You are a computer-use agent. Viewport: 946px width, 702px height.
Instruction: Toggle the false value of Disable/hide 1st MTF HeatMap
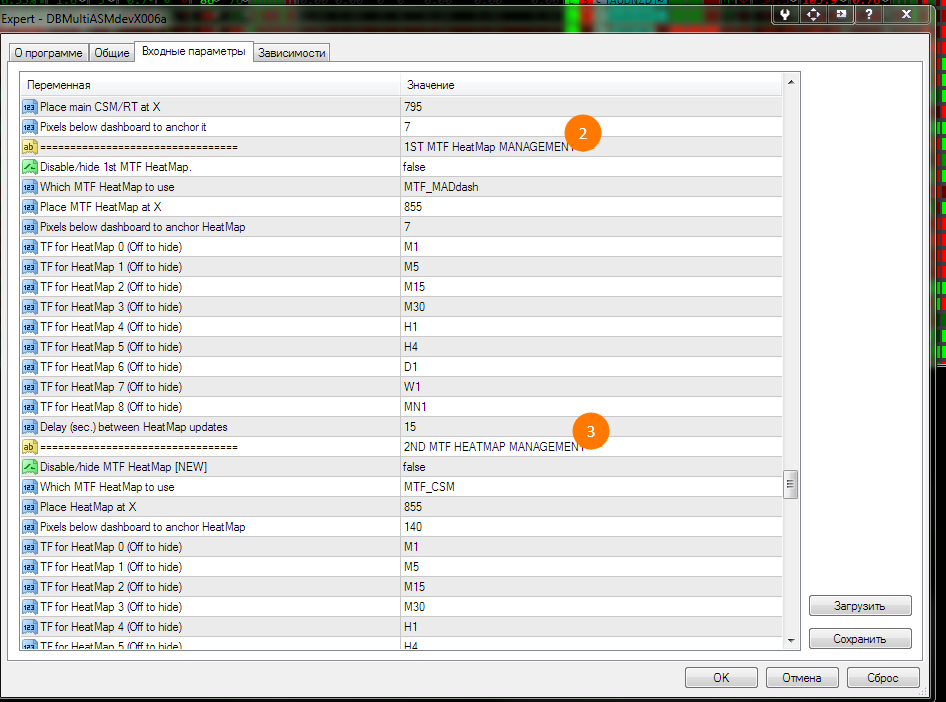pyautogui.click(x=591, y=167)
